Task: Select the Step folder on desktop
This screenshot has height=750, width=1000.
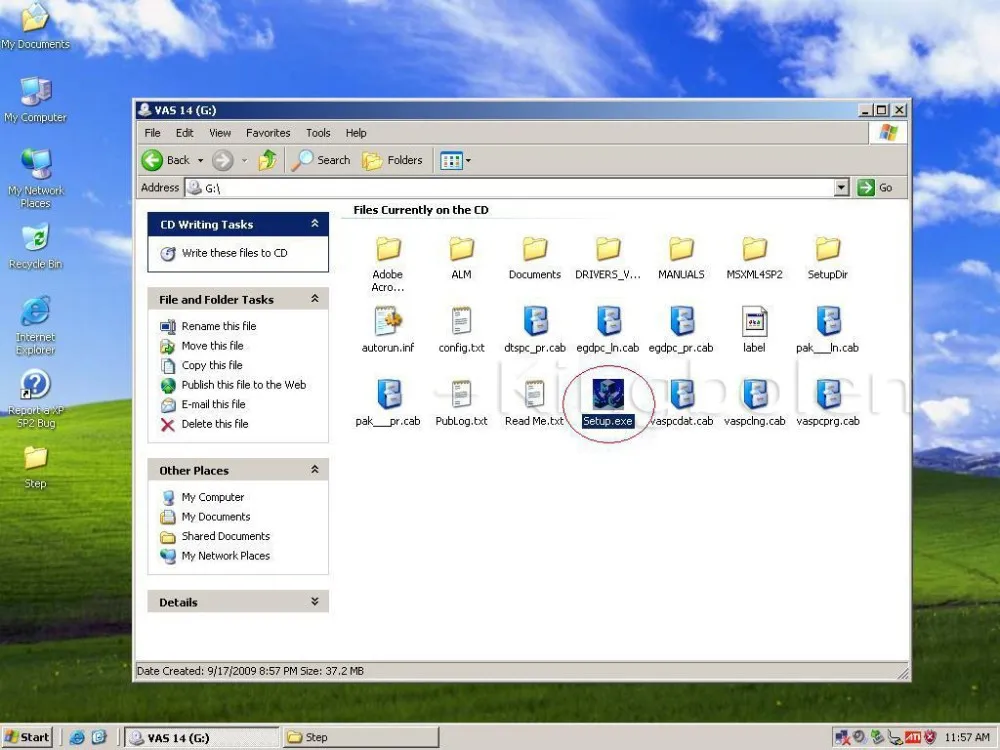Action: 36,467
